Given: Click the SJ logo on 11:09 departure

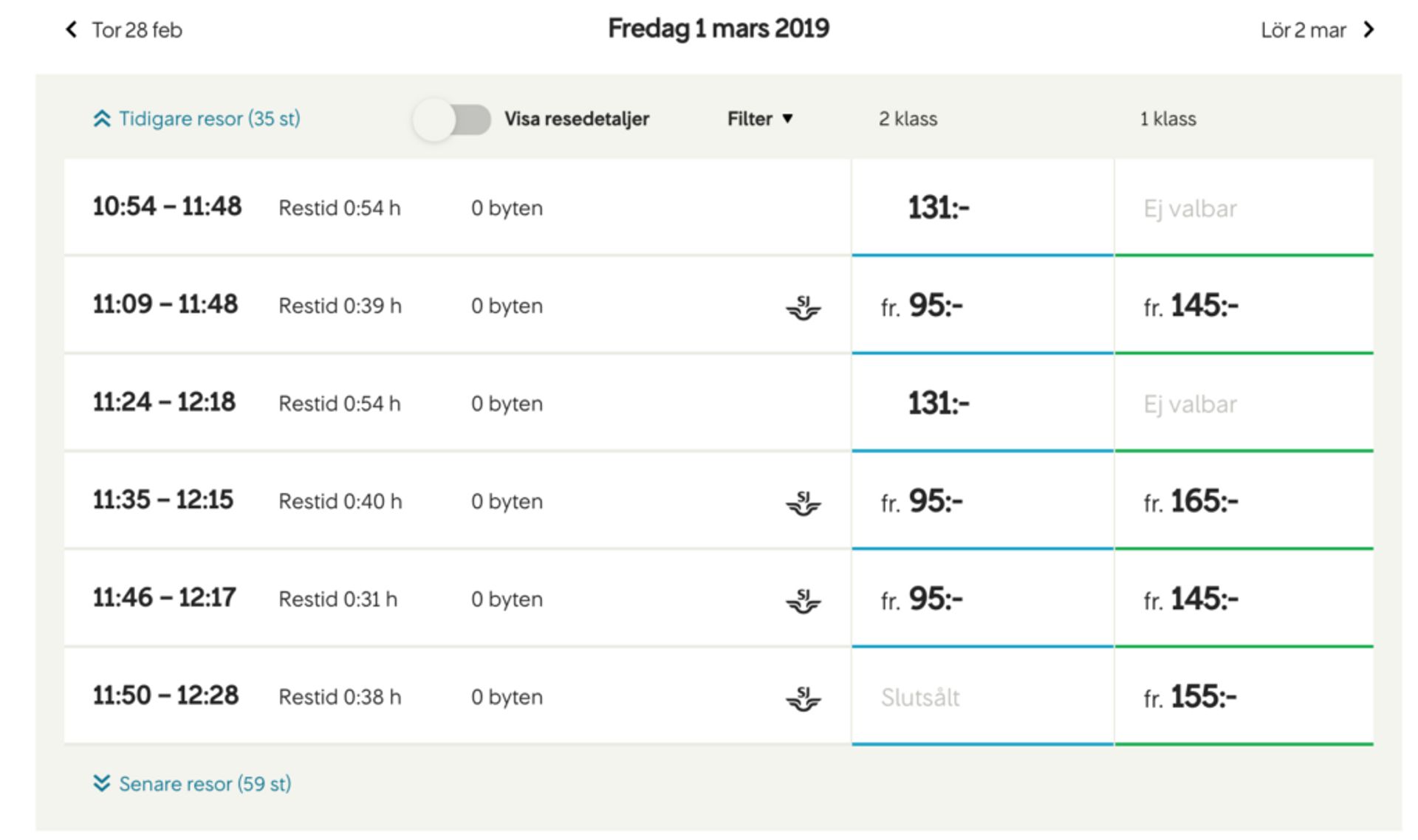Looking at the screenshot, I should pyautogui.click(x=804, y=307).
